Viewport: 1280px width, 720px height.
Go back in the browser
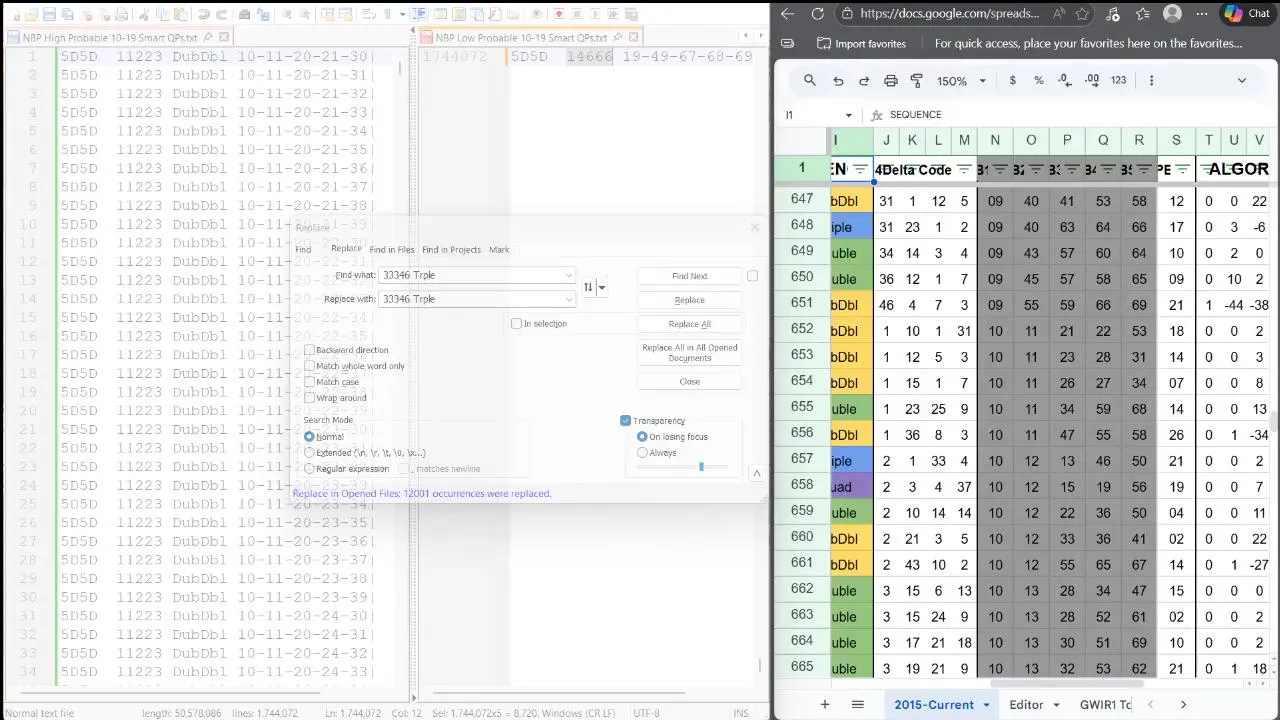pyautogui.click(x=787, y=14)
